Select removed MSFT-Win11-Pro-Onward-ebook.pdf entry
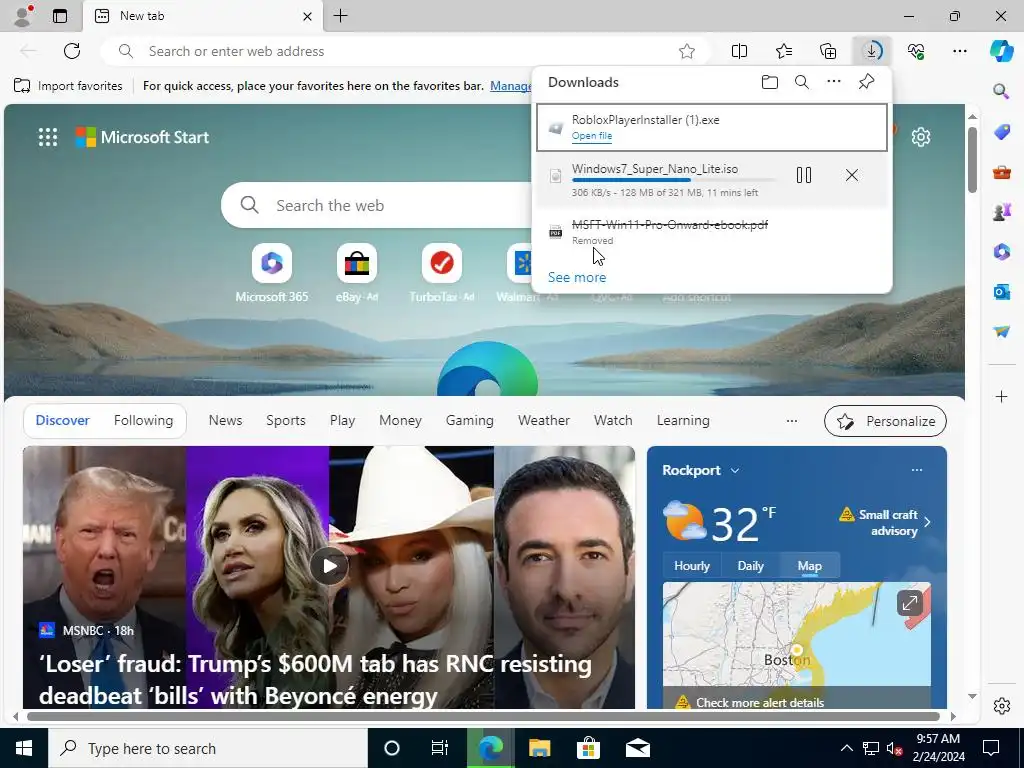This screenshot has height=768, width=1024. [x=711, y=232]
